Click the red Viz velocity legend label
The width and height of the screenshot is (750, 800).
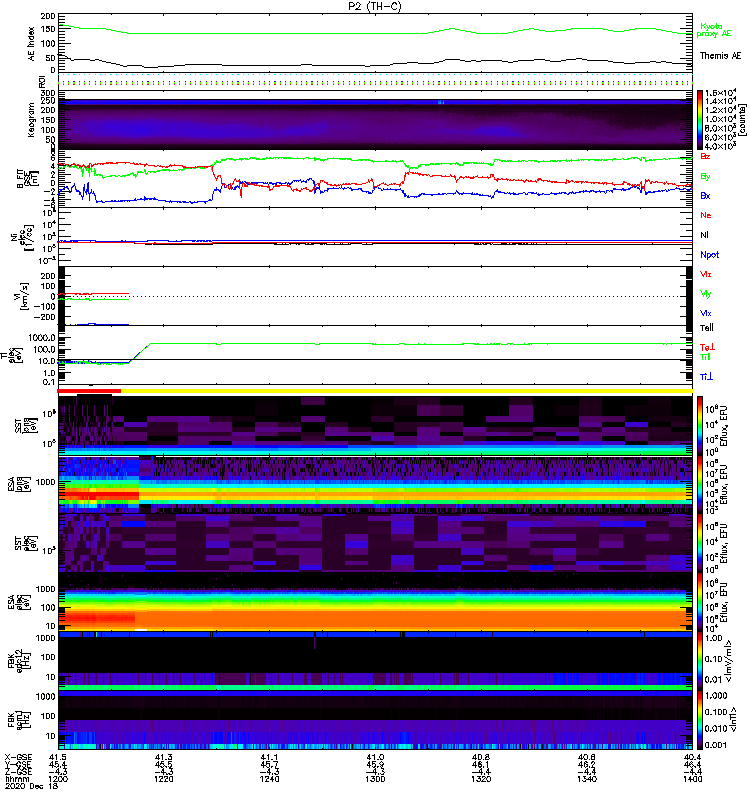coord(705,273)
